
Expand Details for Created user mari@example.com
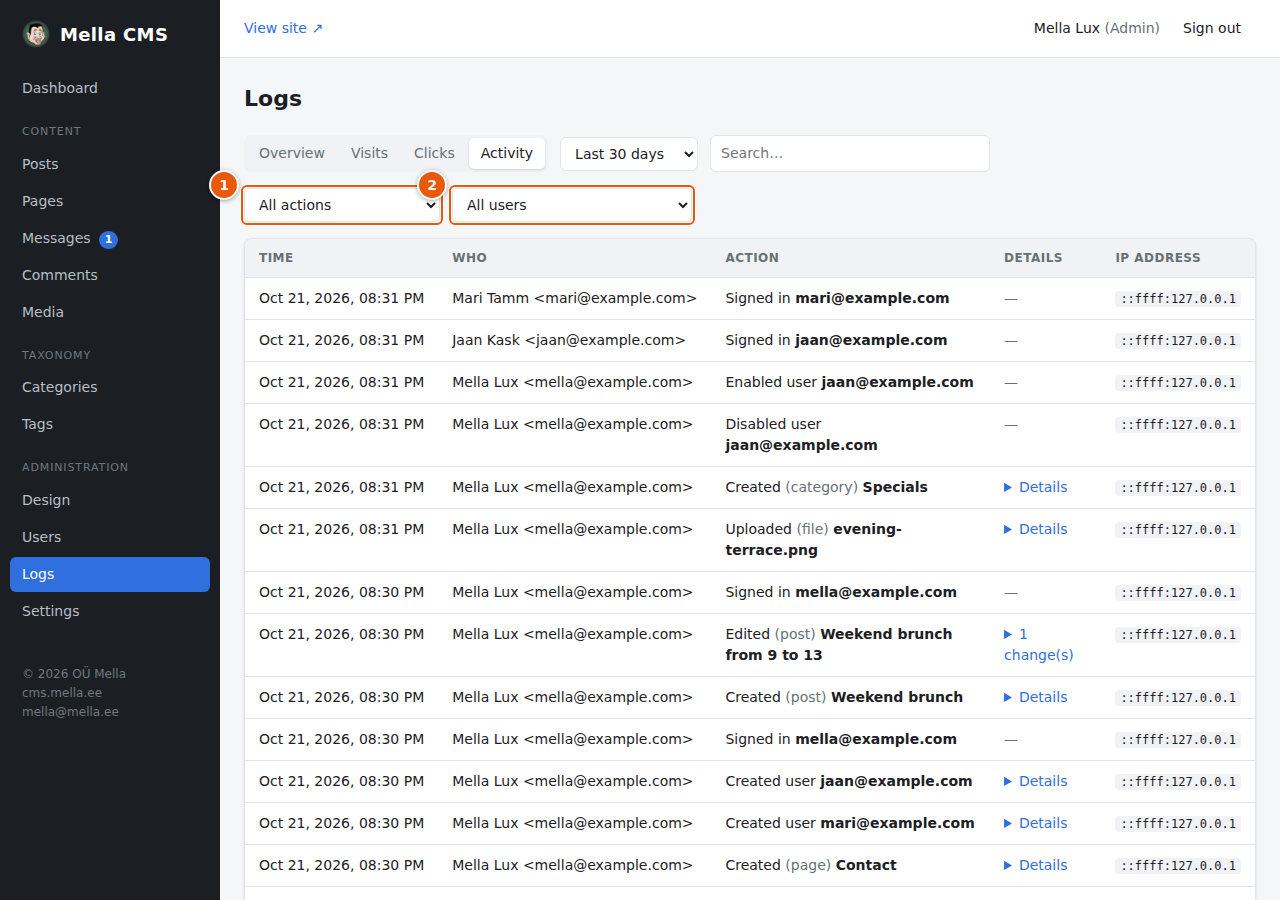(1036, 823)
